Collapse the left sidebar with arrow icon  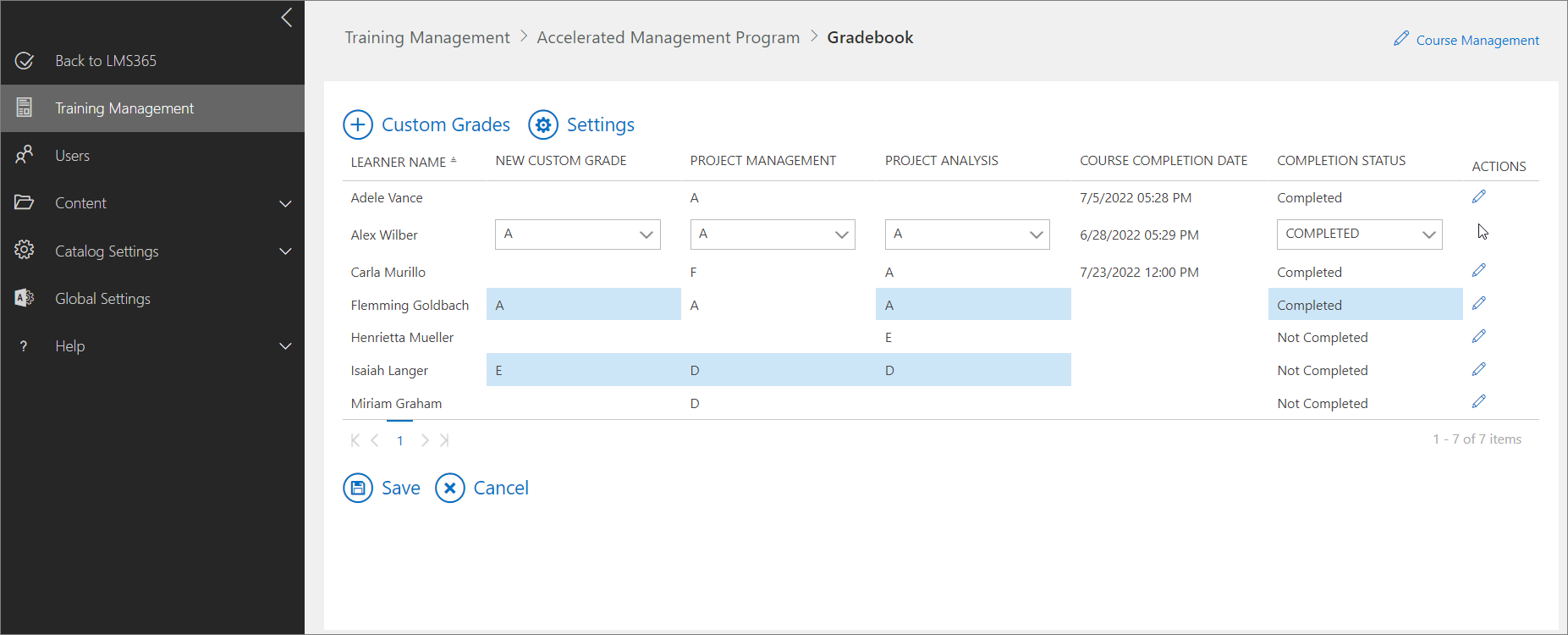click(287, 18)
